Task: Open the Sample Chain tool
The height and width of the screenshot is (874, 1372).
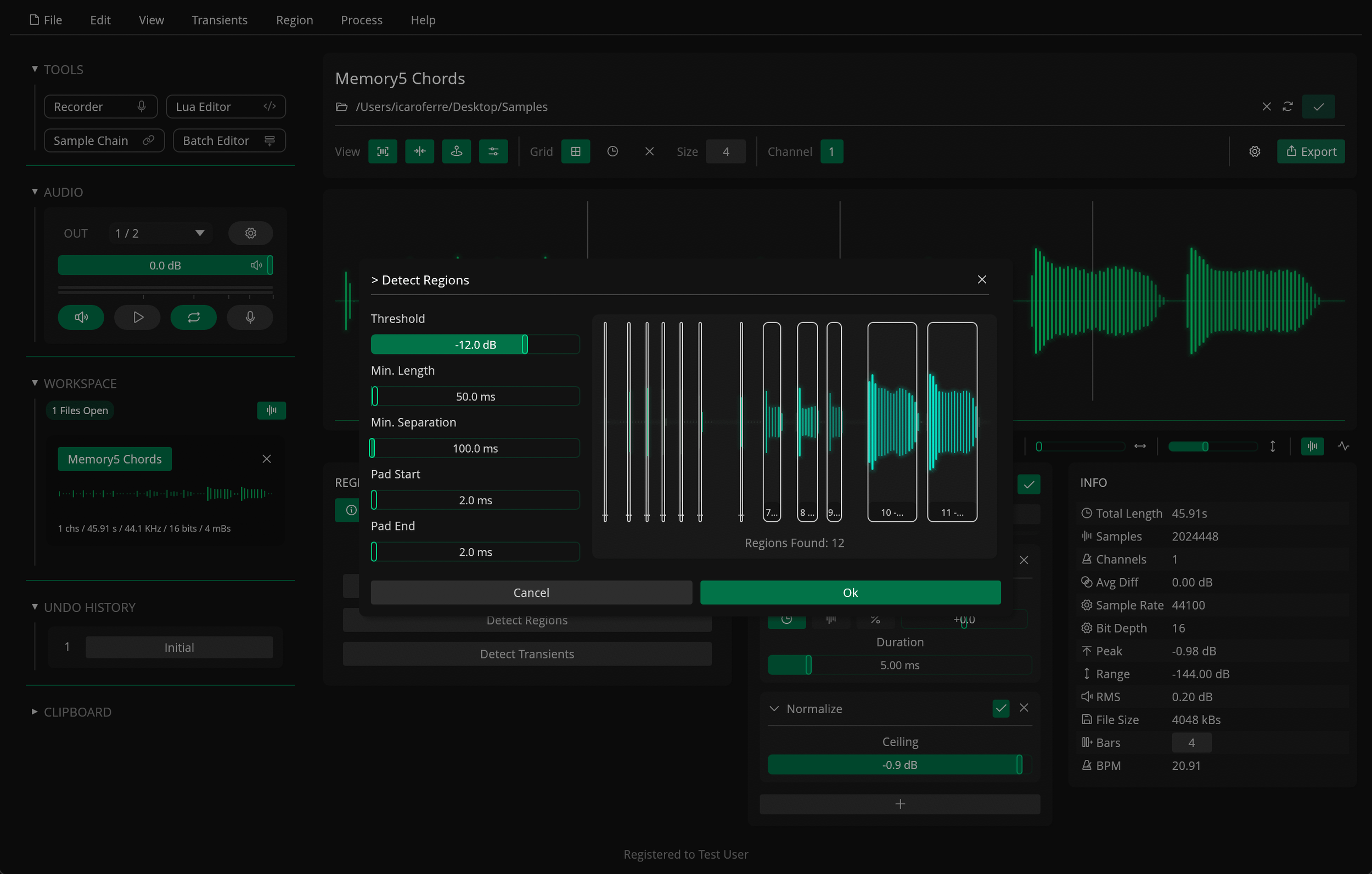Action: [104, 140]
